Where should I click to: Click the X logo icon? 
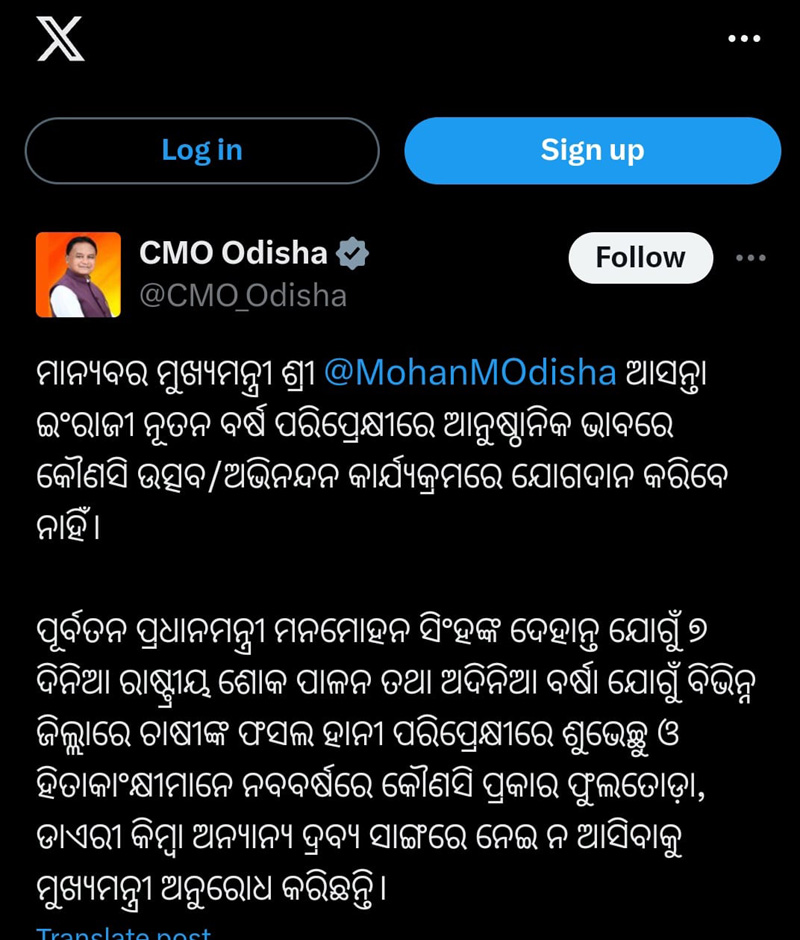[60, 39]
